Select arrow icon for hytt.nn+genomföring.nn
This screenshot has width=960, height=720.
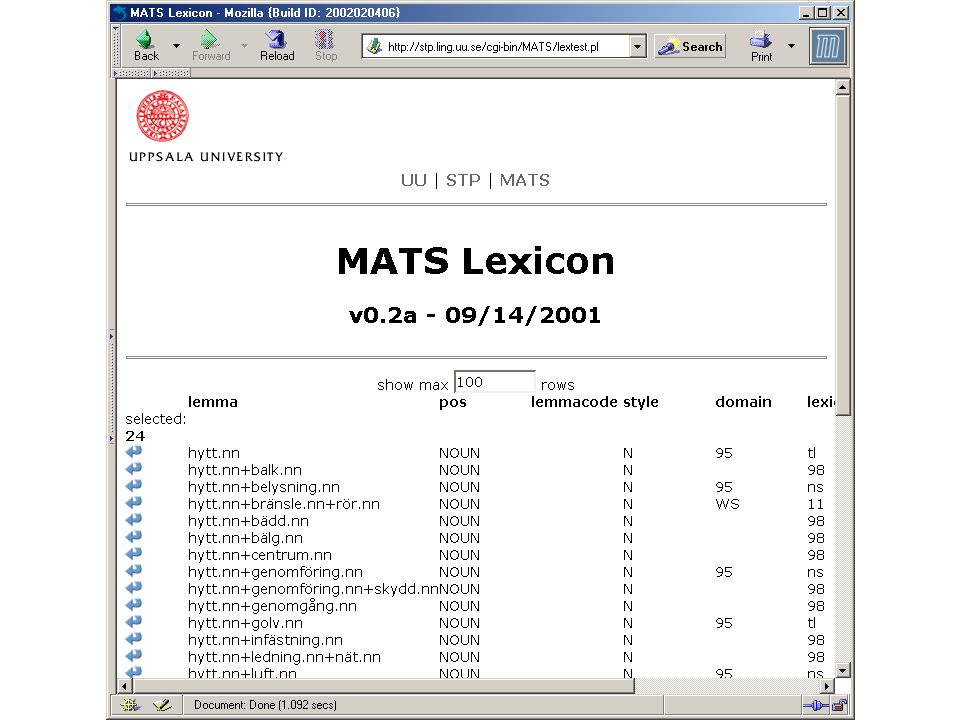(x=134, y=571)
